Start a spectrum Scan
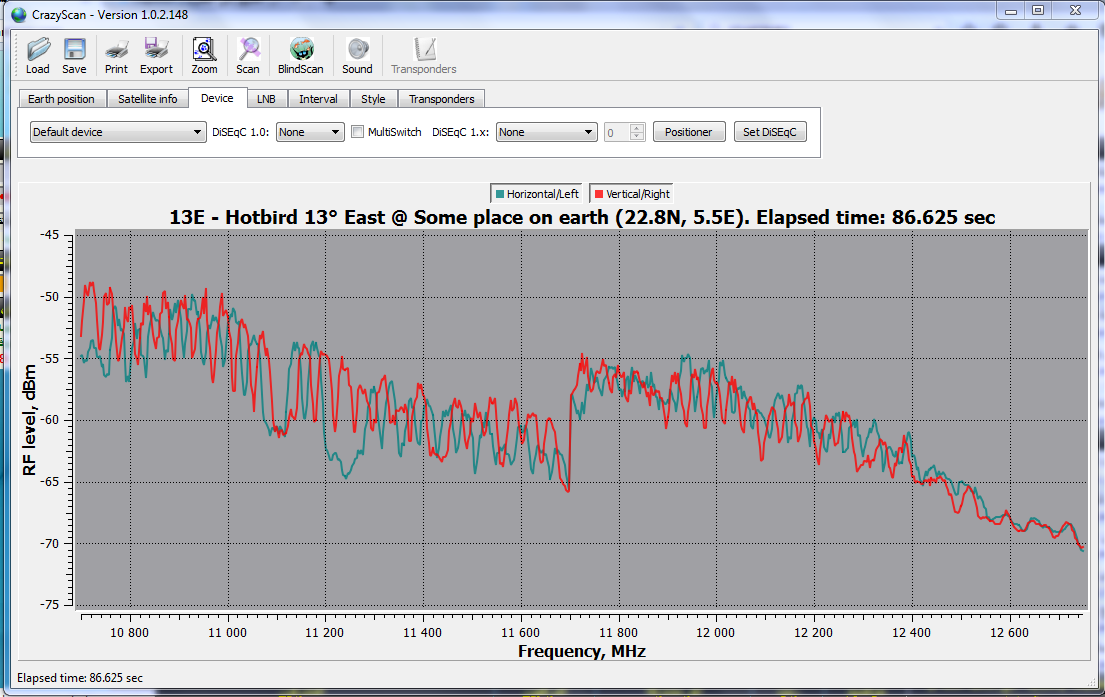Image resolution: width=1105 pixels, height=697 pixels. [x=248, y=55]
